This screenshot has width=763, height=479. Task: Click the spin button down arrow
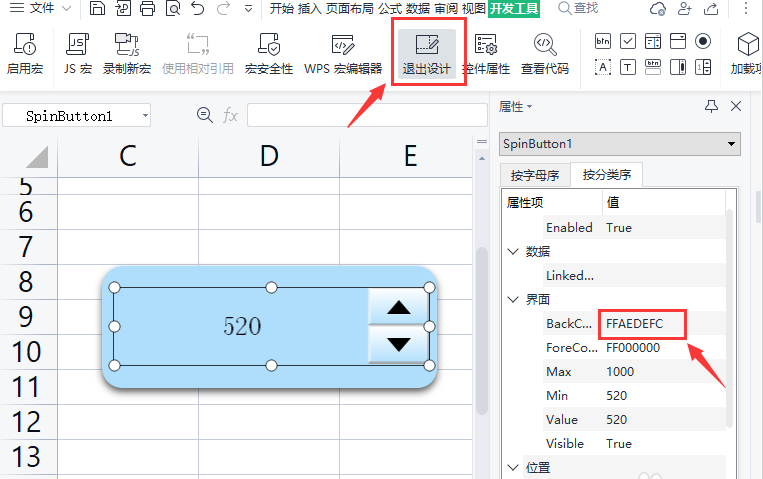coord(398,344)
